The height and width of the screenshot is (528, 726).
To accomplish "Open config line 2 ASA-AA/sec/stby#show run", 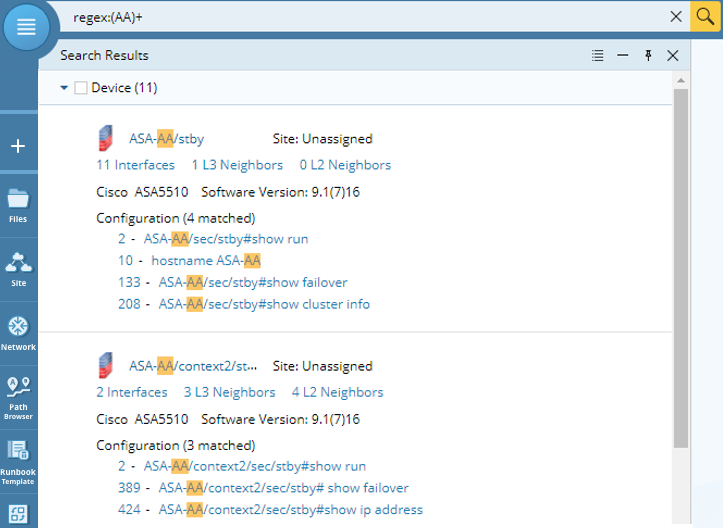I will pos(226,239).
